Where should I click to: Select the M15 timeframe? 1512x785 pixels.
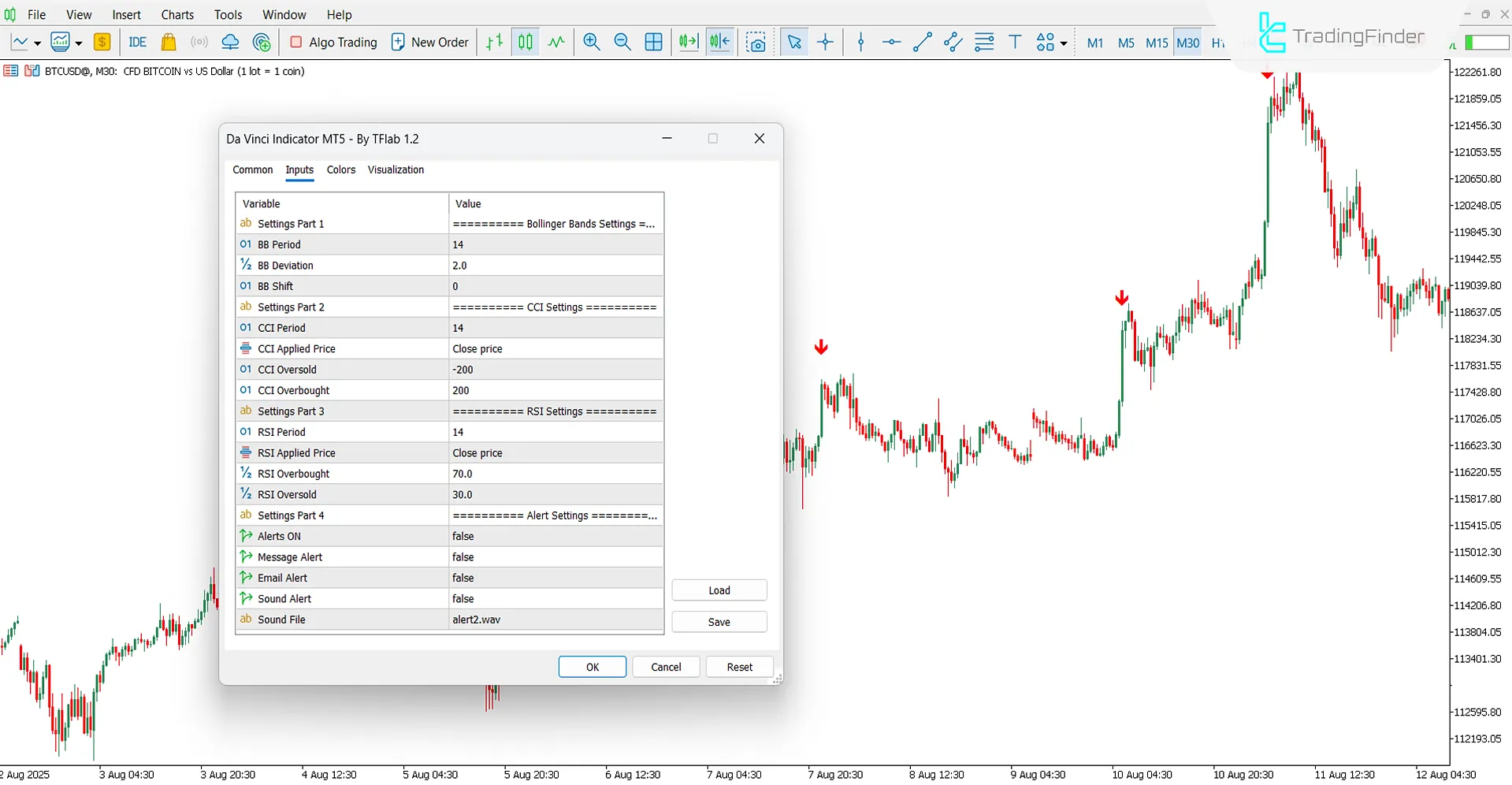click(1157, 43)
